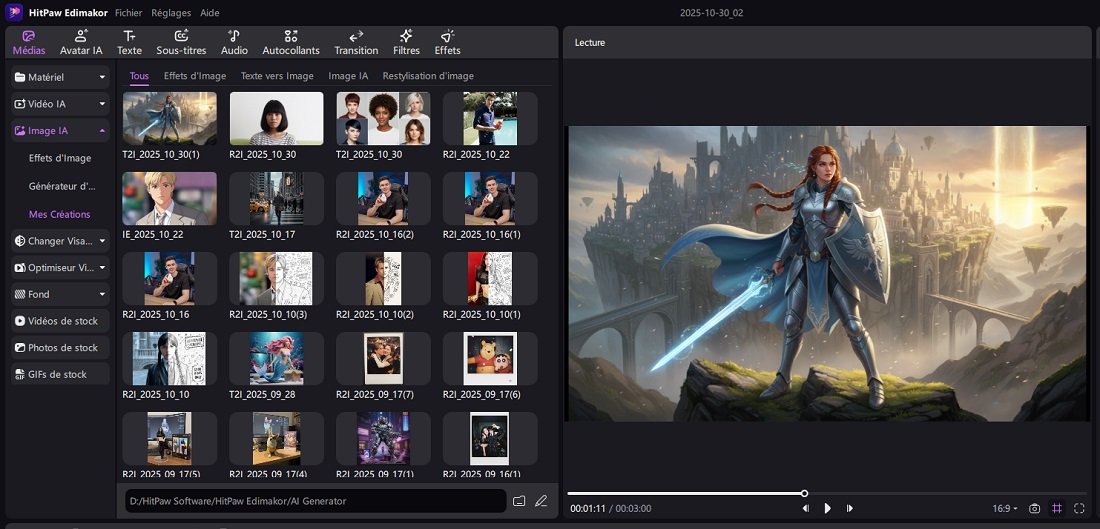Open the Autocollants stickers panel
1100x529 pixels.
click(291, 42)
